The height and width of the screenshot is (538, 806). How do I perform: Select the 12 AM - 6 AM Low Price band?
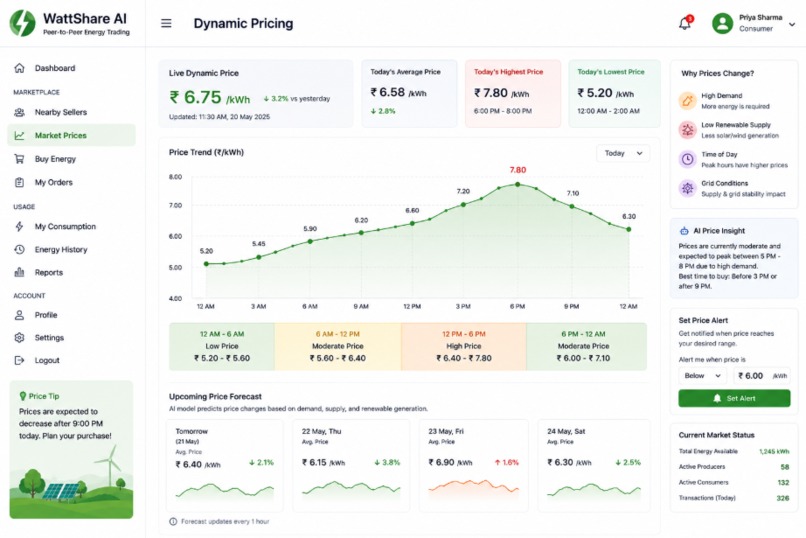pyautogui.click(x=222, y=346)
